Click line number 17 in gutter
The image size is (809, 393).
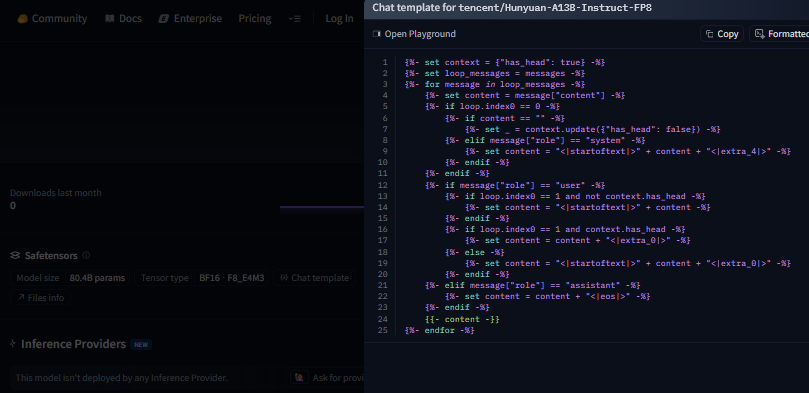click(383, 241)
